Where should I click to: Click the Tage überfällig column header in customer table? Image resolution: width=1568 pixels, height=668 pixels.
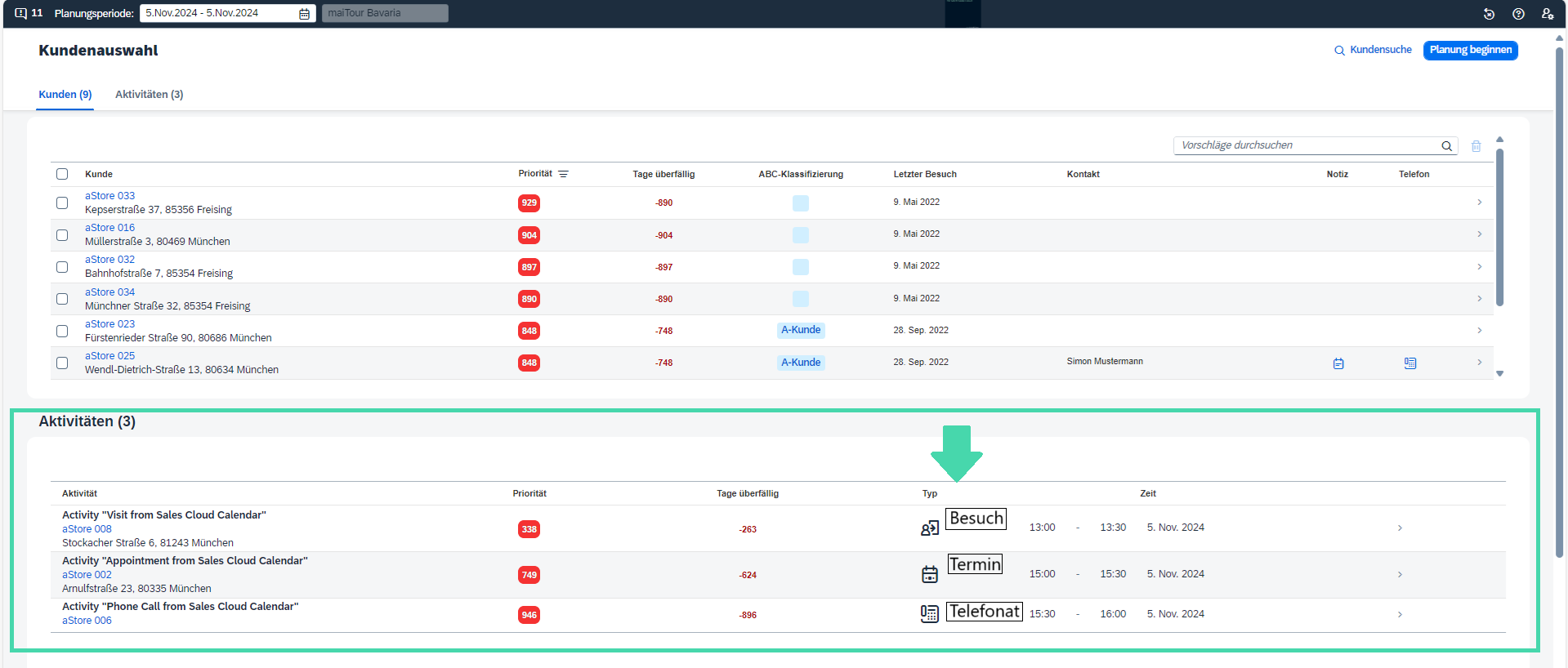click(663, 174)
